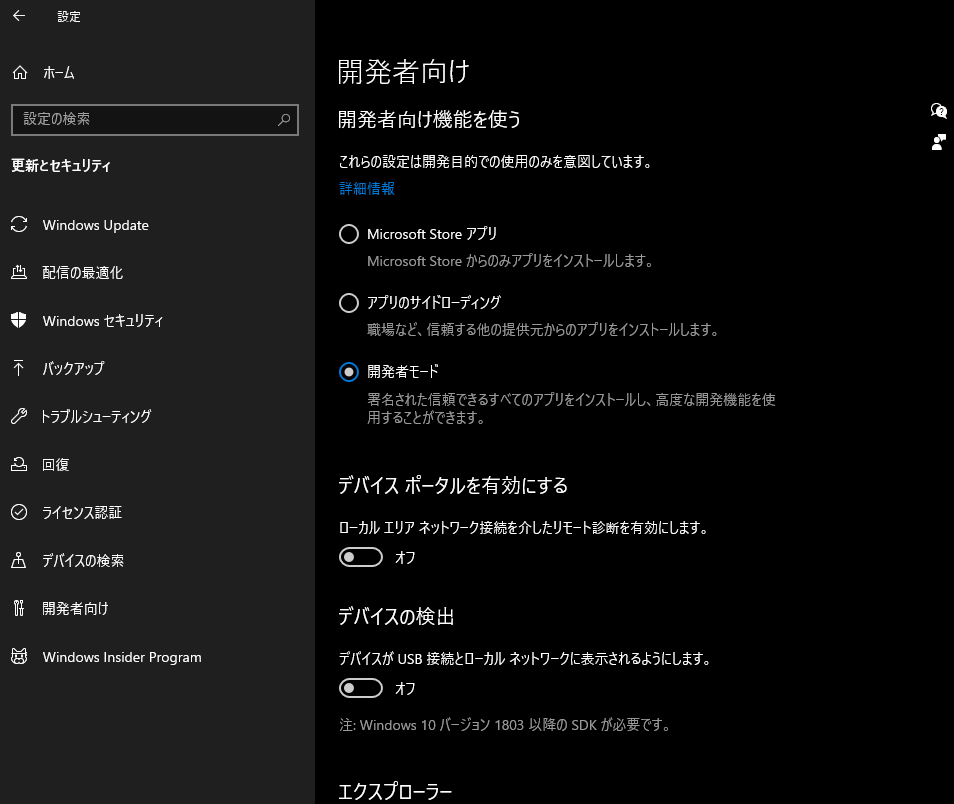Open the 詳細情報 link
This screenshot has width=954, height=804.
[x=367, y=189]
